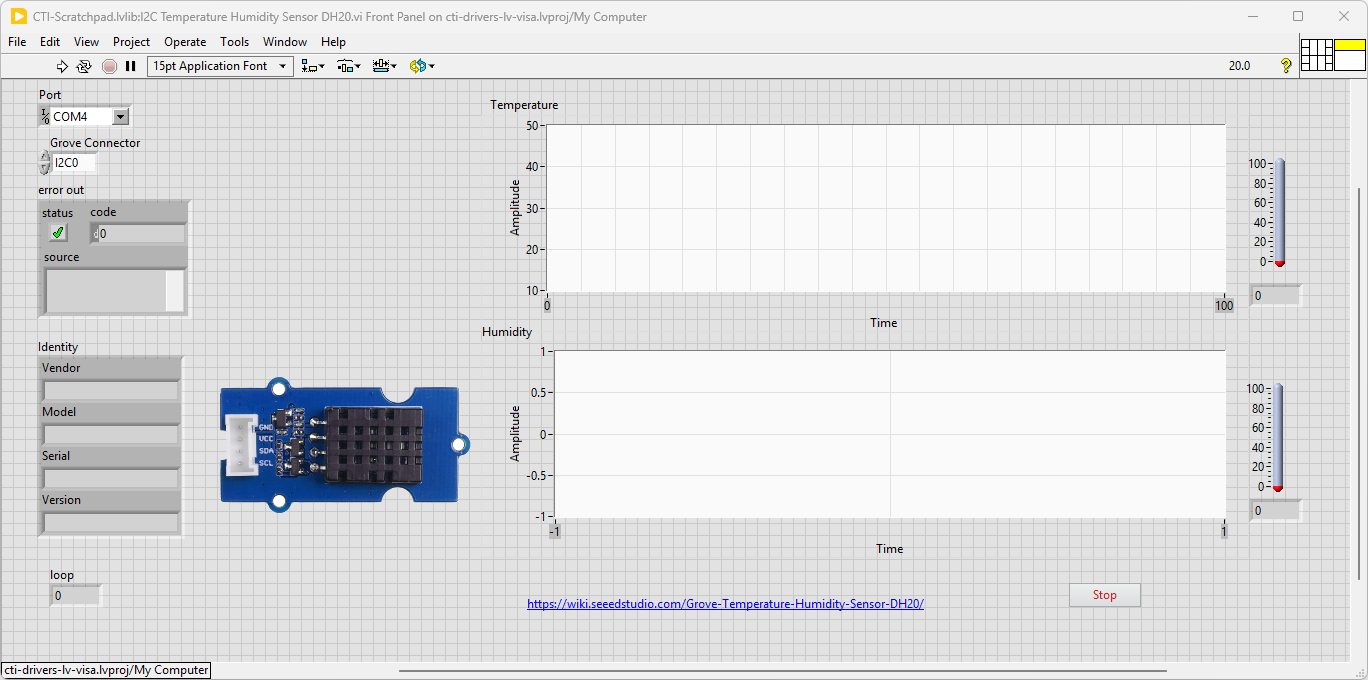Step the Grove Connector I2C0 selector
1368x680 pixels.
point(44,163)
